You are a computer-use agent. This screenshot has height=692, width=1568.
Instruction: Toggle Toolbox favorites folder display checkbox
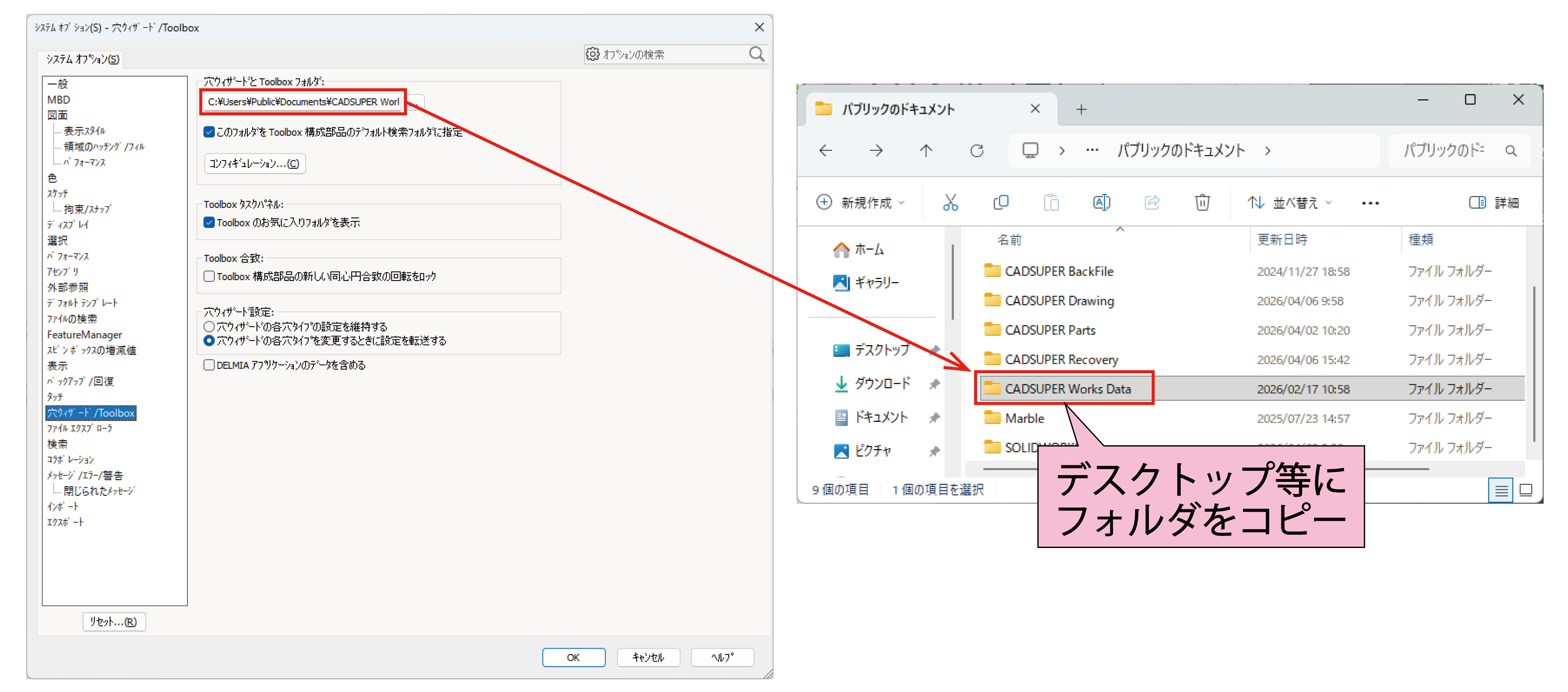point(209,222)
